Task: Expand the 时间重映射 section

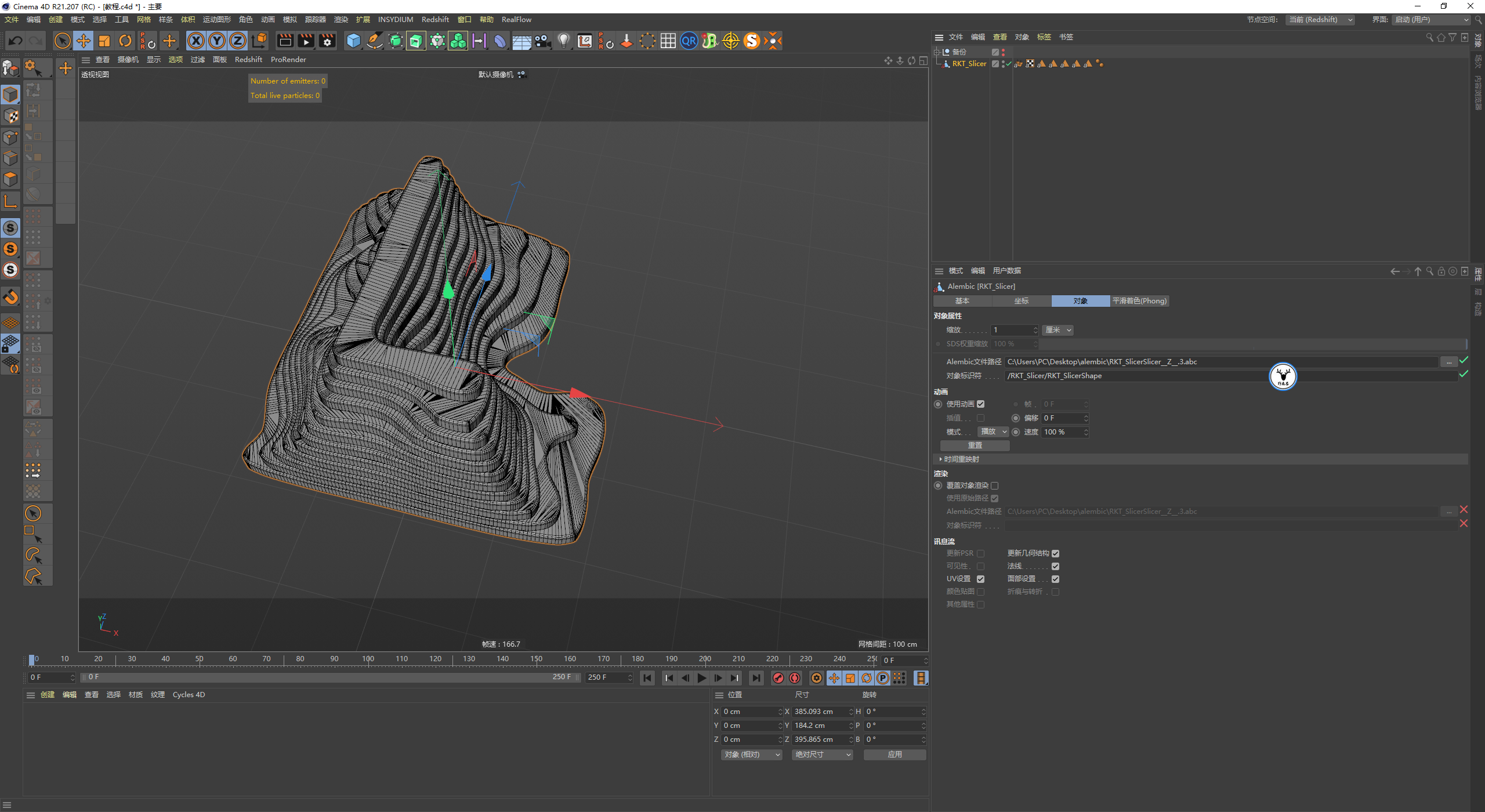Action: point(961,459)
